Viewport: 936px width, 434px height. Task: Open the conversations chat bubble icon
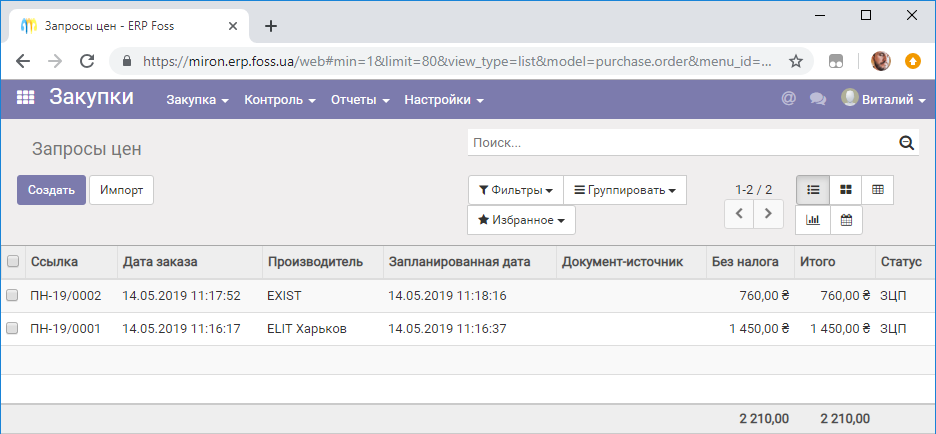click(x=817, y=99)
